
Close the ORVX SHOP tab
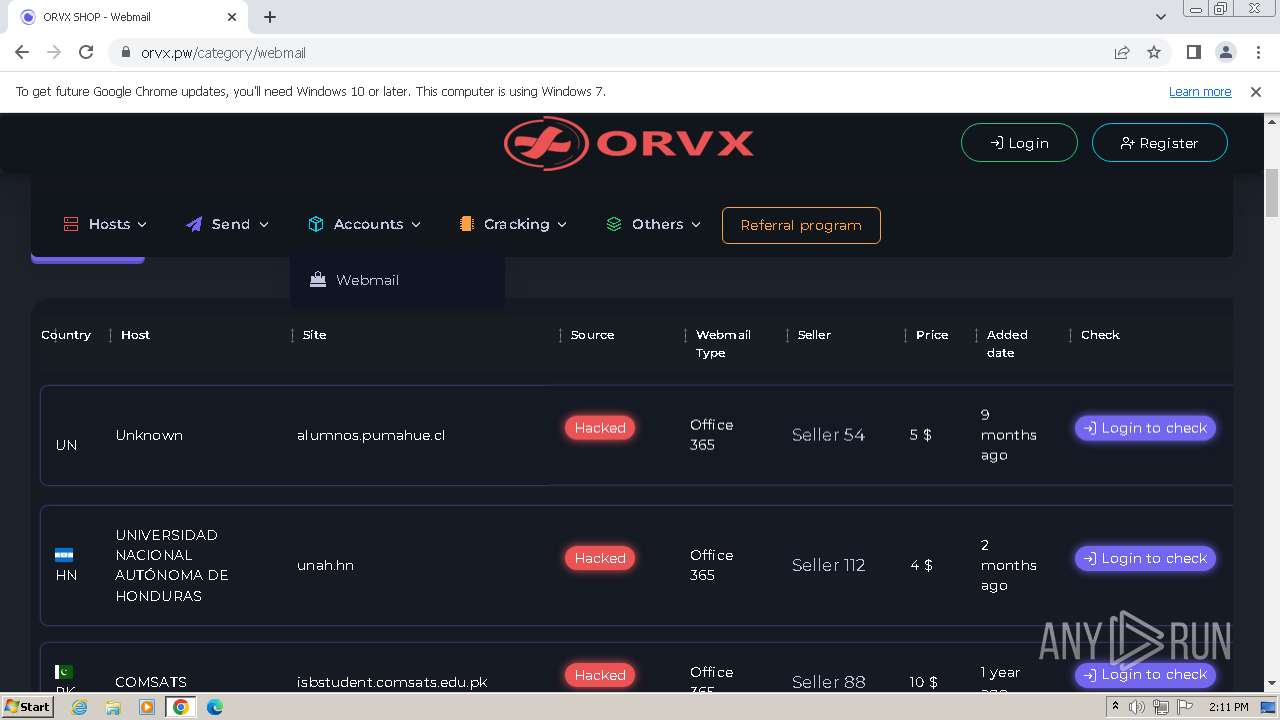[x=232, y=17]
